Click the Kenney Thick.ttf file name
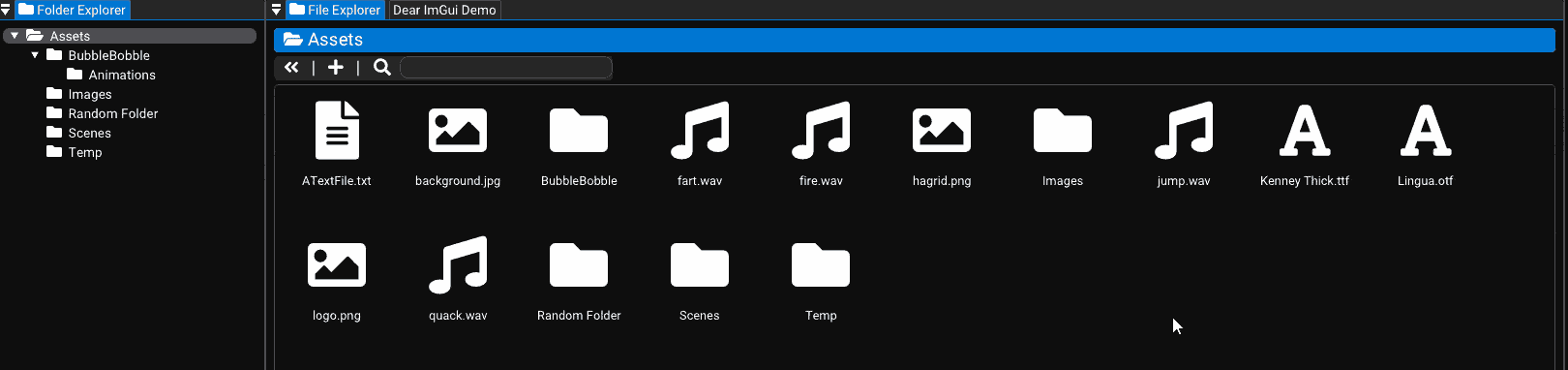Viewport: 1568px width, 370px height. pyautogui.click(x=1305, y=181)
